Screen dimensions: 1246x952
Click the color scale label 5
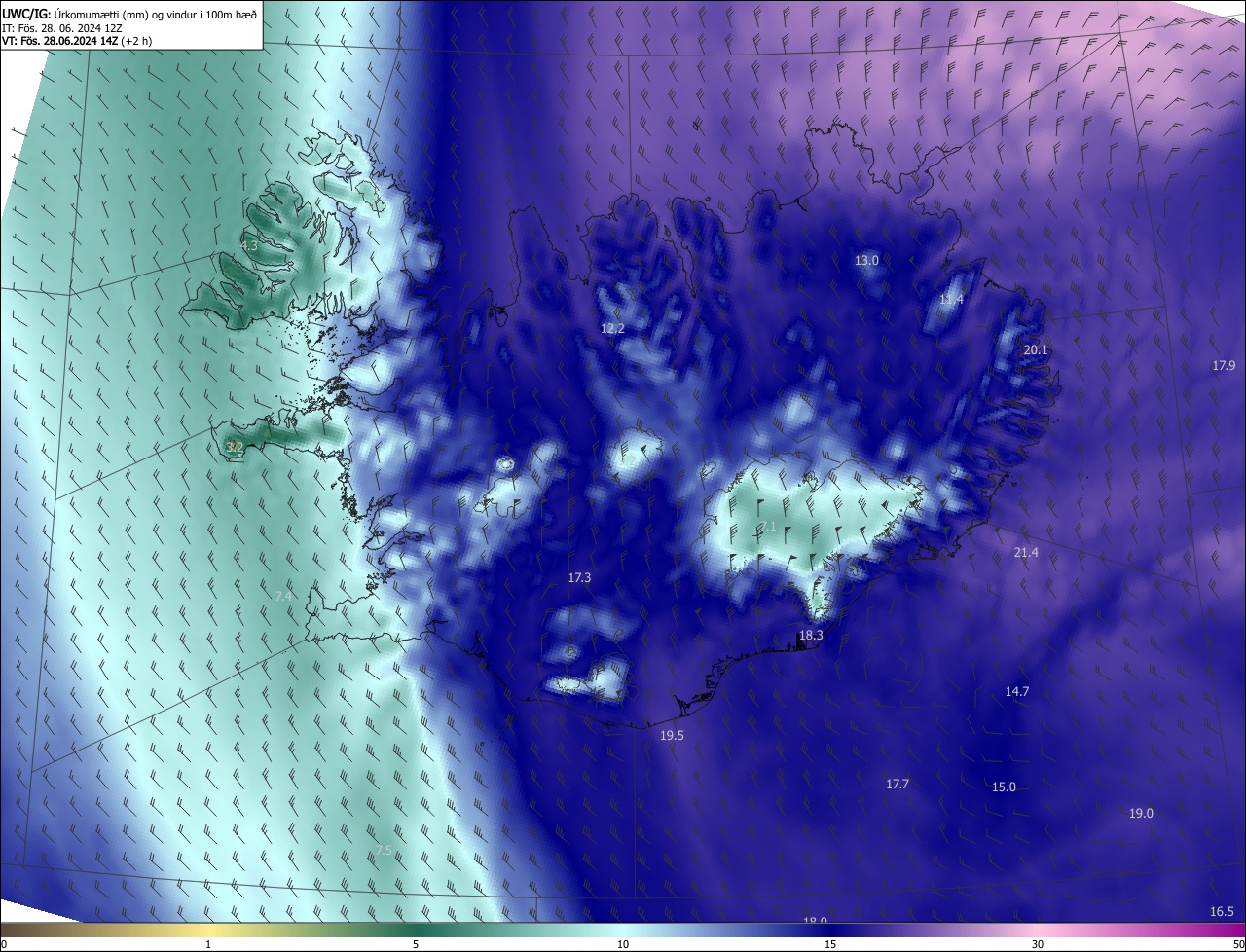[x=416, y=944]
